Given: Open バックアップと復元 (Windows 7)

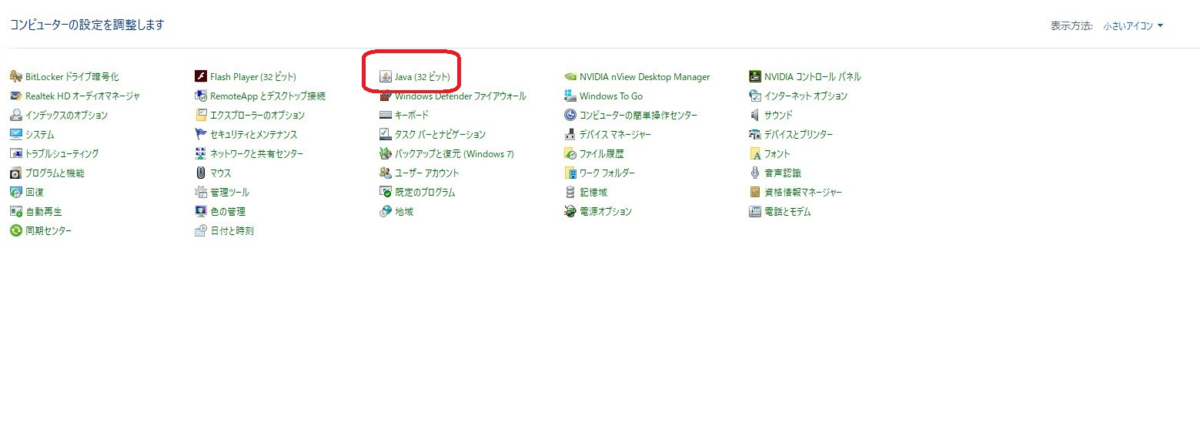Looking at the screenshot, I should pos(446,154).
